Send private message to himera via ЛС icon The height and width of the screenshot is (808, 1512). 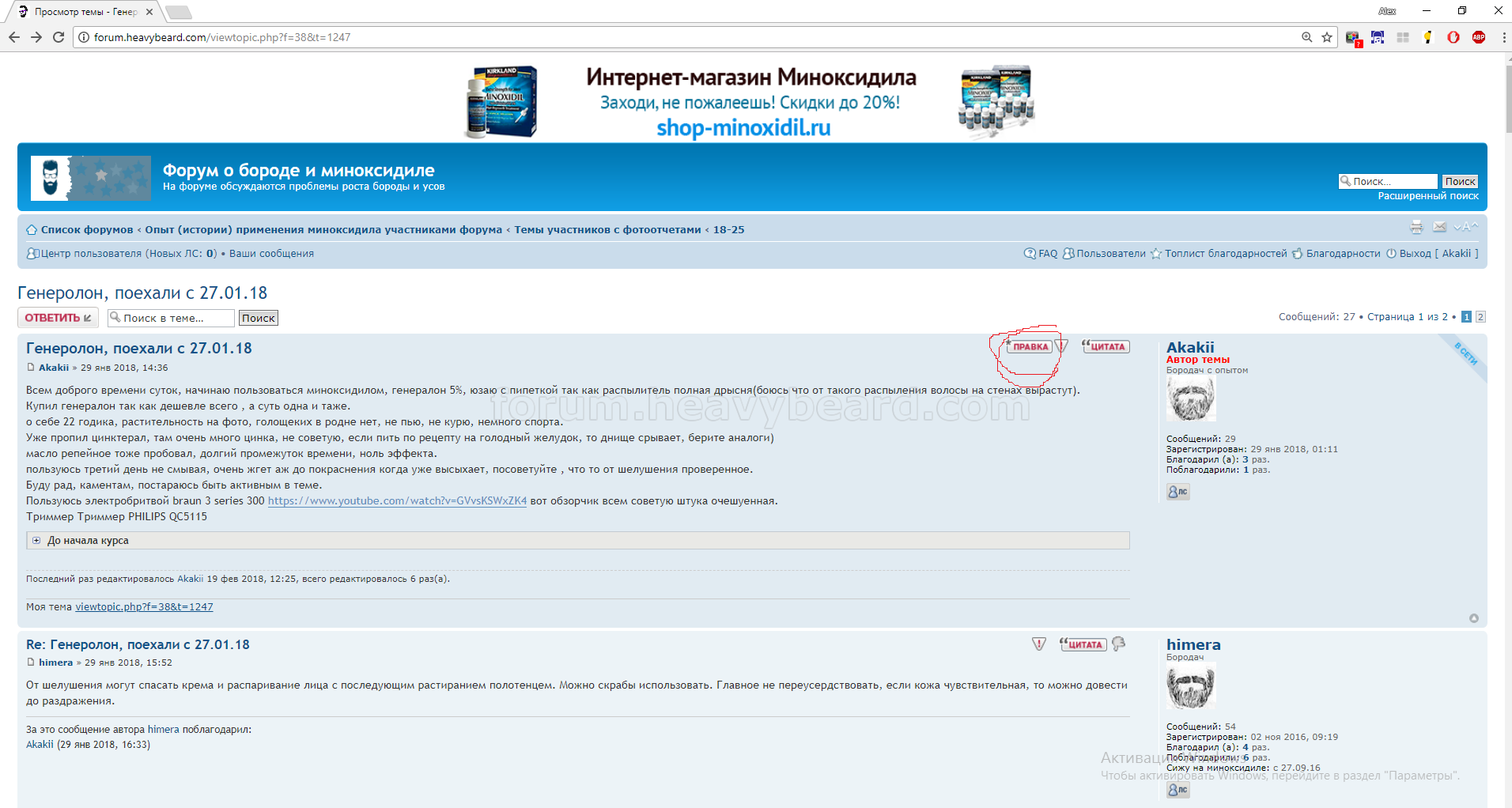pyautogui.click(x=1178, y=790)
